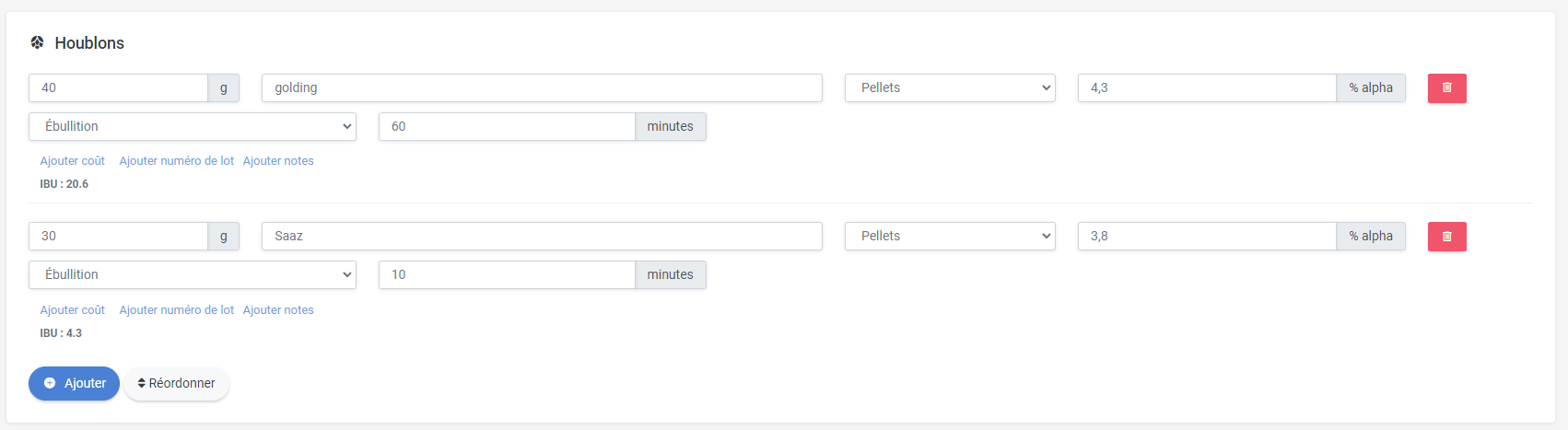Click Ajouter numéro de lot under Saaz
1568x430 pixels.
176,309
